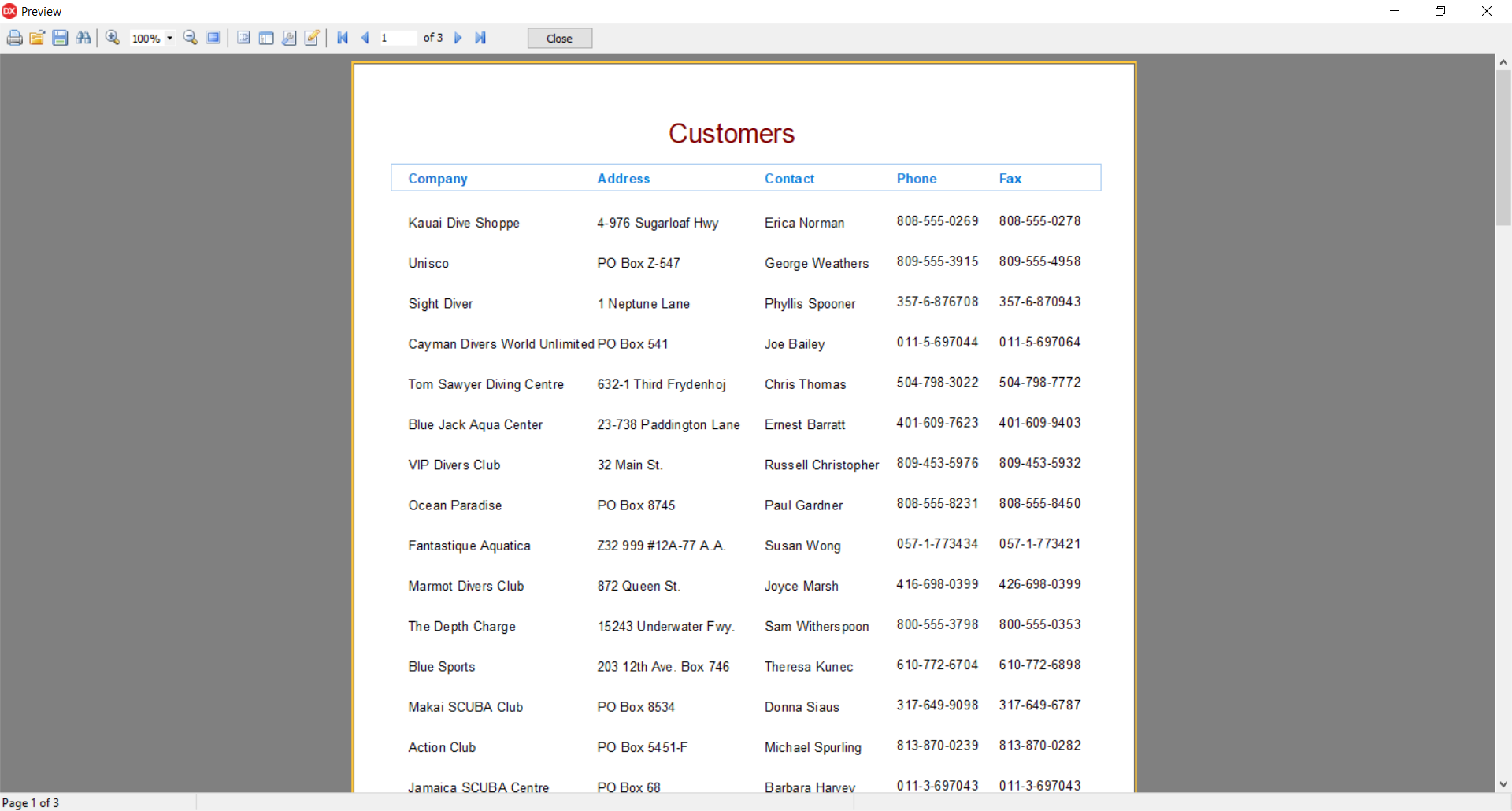Viewport: 1512px width, 811px height.
Task: Click contact Erica Norman
Action: (x=804, y=224)
